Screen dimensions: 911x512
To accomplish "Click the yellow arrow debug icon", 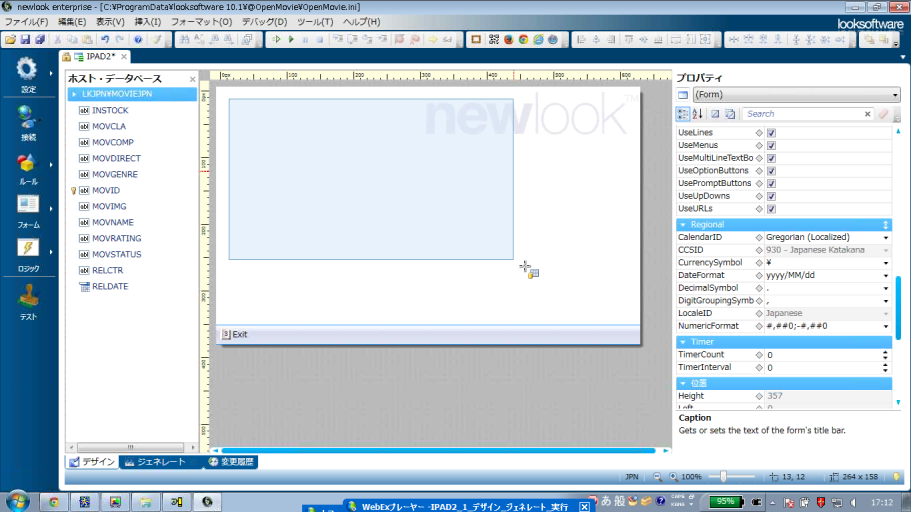I will [433, 40].
